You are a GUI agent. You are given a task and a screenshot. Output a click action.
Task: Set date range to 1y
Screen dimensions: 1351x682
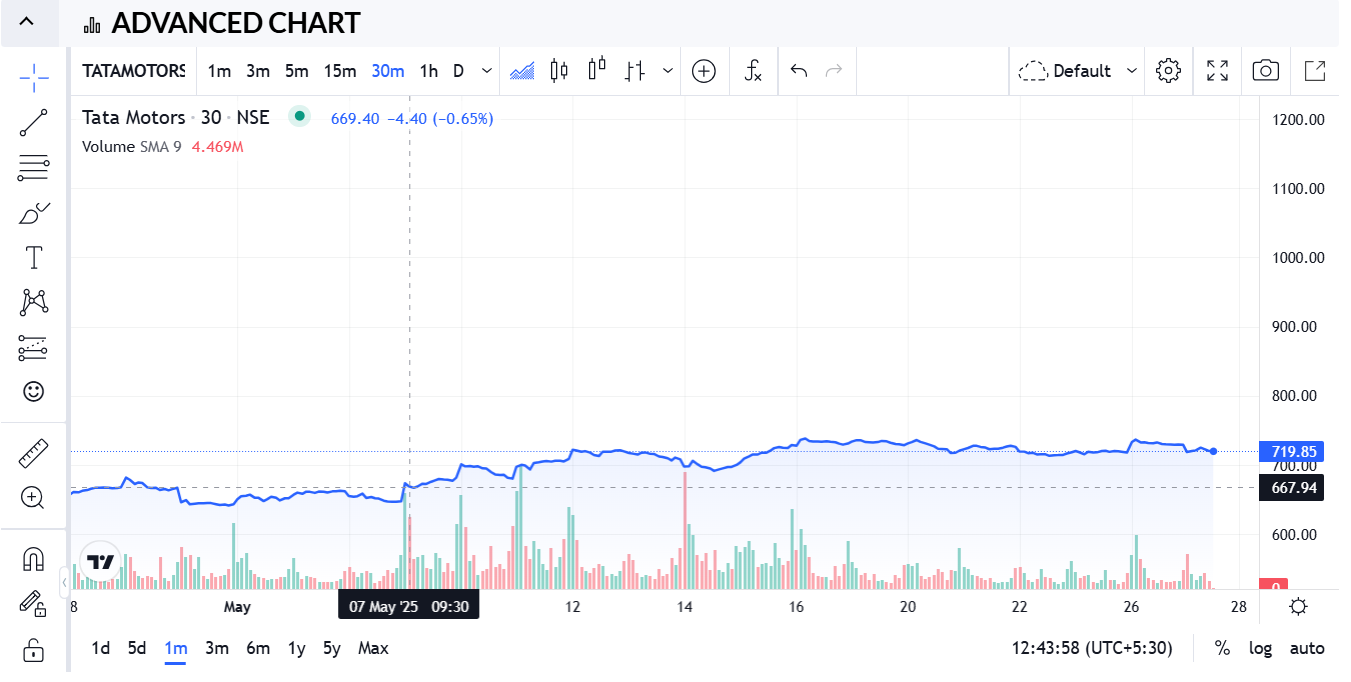point(297,648)
